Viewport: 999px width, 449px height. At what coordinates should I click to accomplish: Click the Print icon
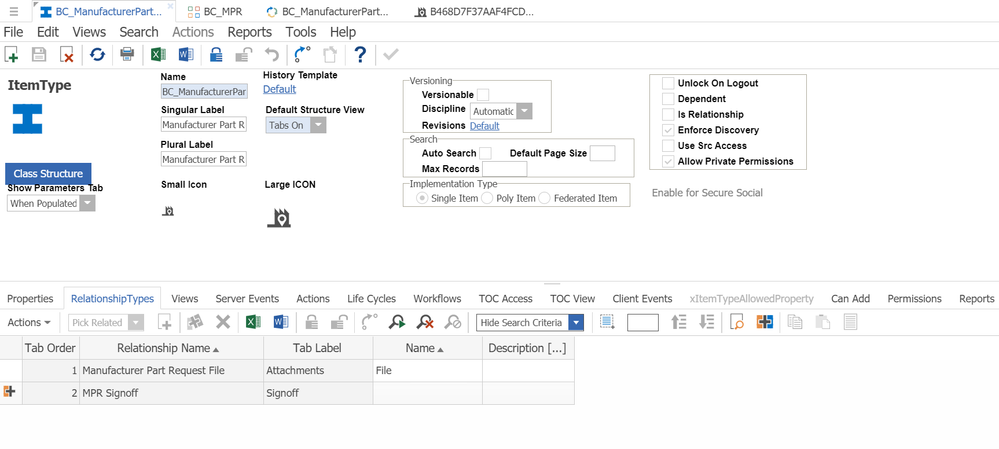pyautogui.click(x=127, y=55)
